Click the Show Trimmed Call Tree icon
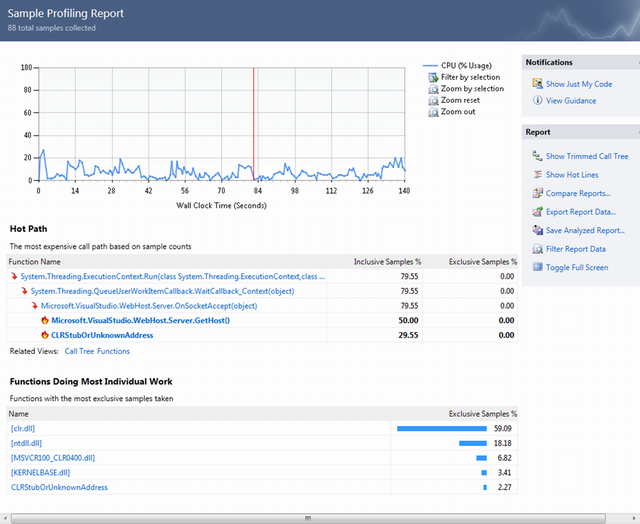The height and width of the screenshot is (524, 640). [538, 156]
